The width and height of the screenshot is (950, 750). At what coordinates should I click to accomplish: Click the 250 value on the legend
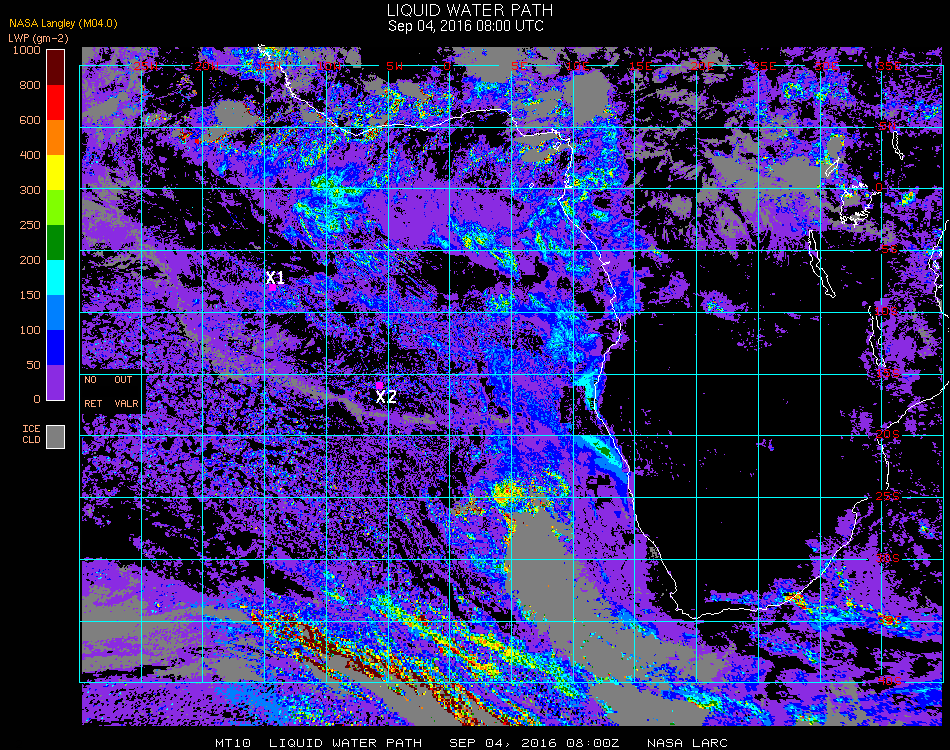[30, 225]
